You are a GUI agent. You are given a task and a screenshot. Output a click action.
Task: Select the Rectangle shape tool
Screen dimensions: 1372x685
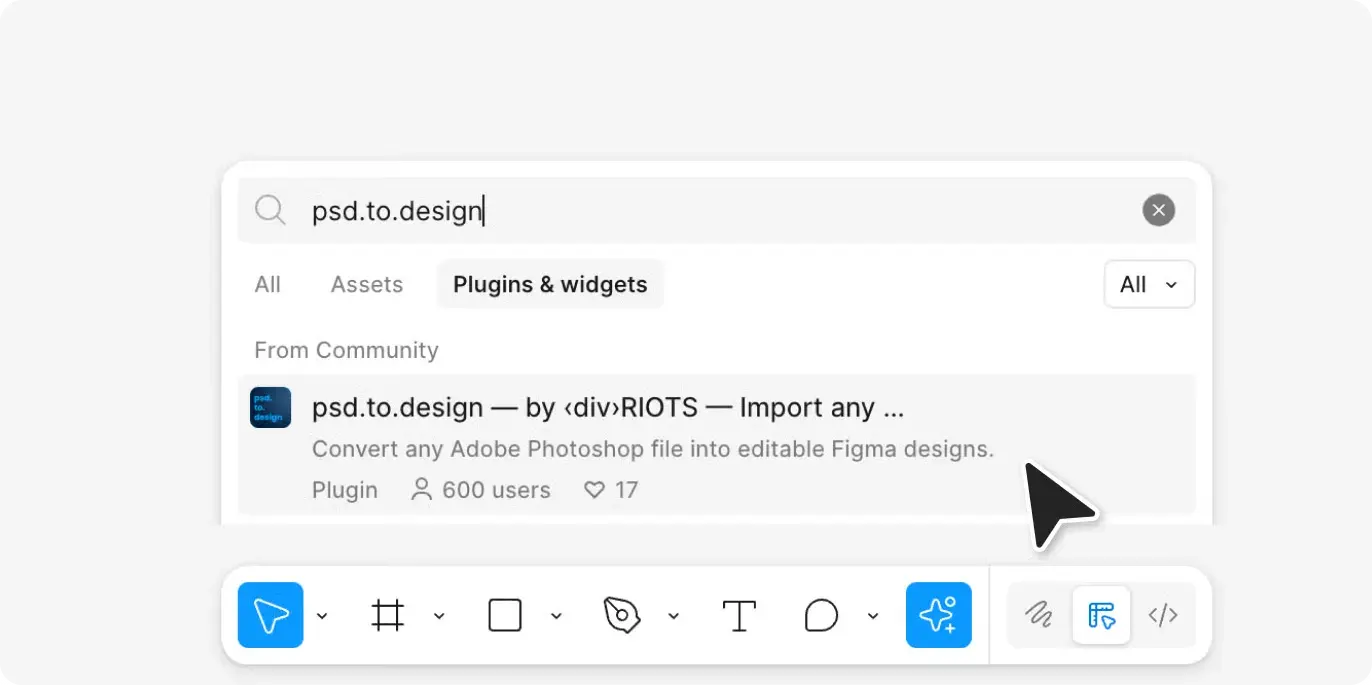click(505, 615)
